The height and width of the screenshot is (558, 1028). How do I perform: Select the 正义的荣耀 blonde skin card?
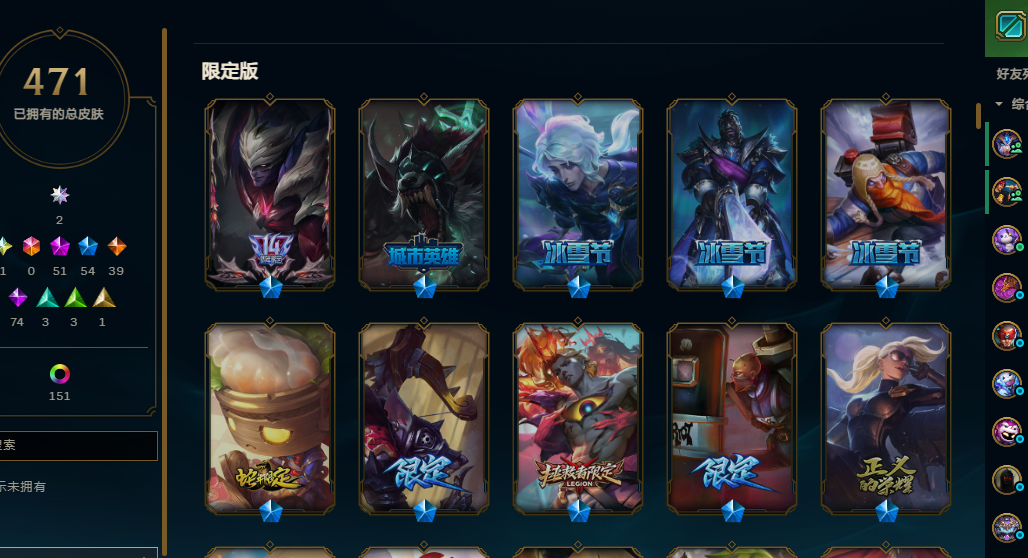coord(886,418)
